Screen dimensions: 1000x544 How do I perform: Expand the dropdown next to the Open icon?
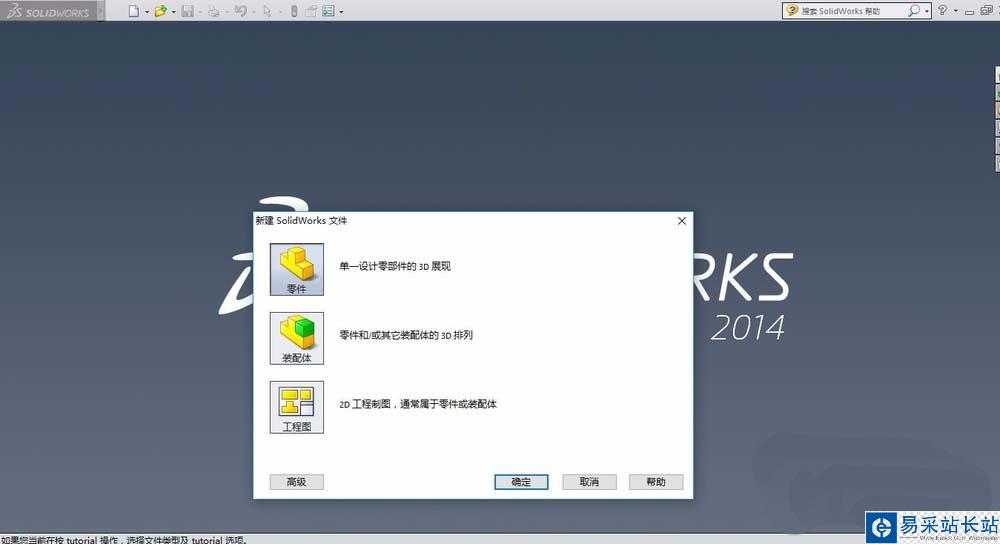tap(173, 12)
